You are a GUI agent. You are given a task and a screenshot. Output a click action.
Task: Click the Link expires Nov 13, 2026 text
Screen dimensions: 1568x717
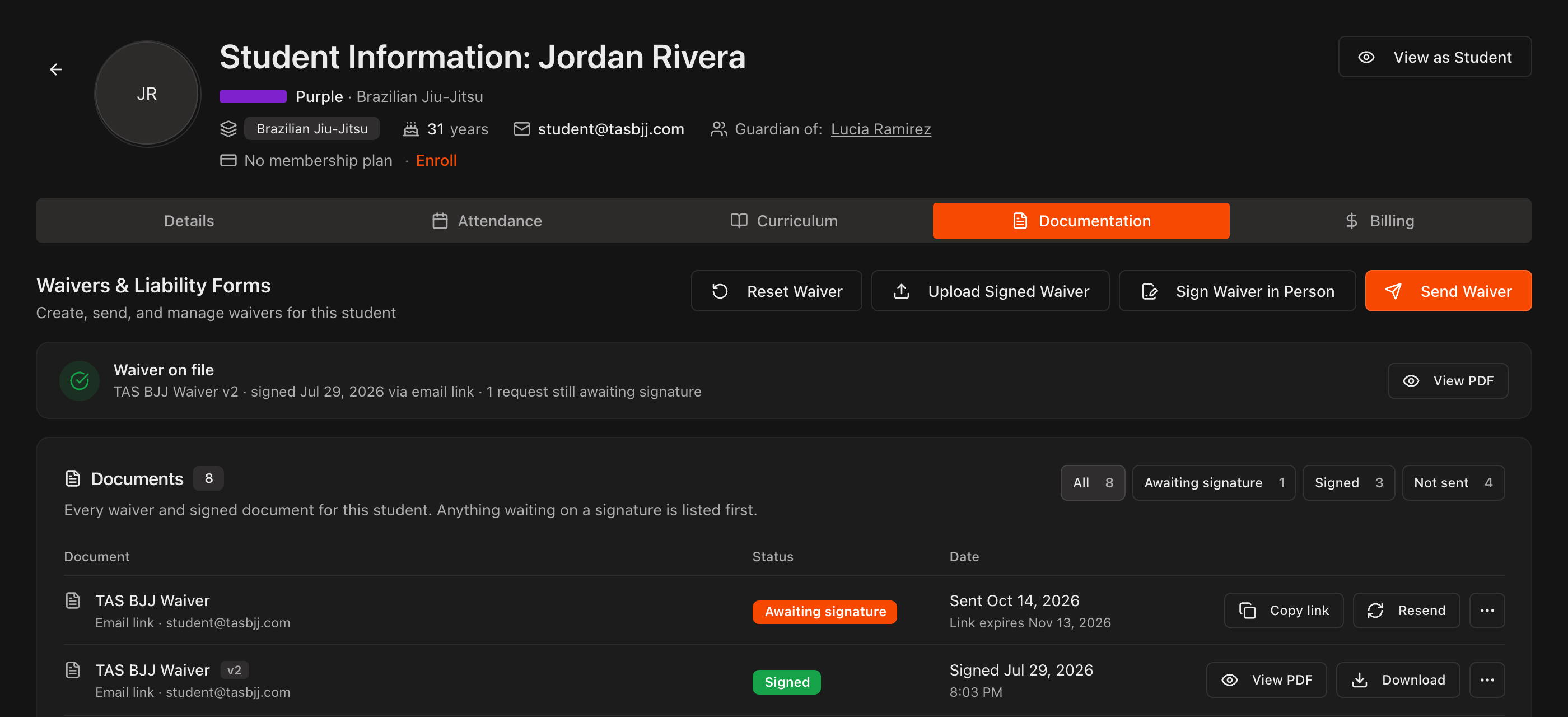[x=1030, y=623]
